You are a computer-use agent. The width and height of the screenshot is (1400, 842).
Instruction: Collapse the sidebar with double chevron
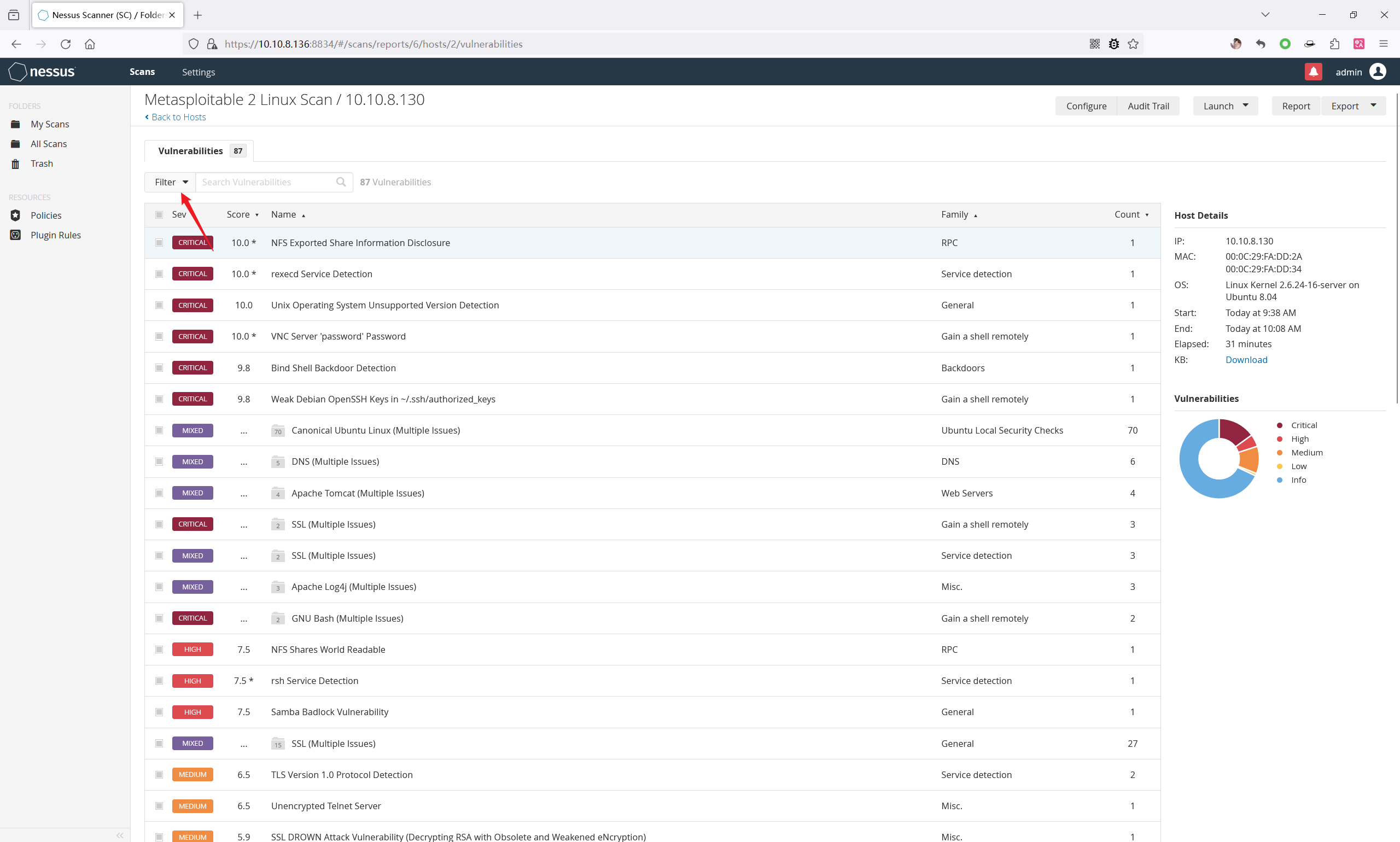point(120,835)
